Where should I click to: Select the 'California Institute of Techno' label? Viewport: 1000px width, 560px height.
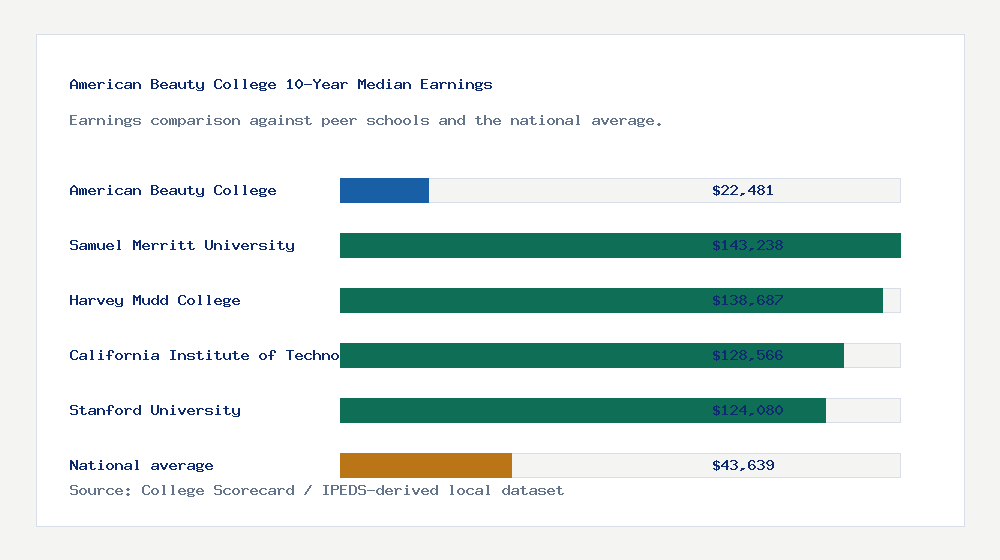(x=204, y=355)
